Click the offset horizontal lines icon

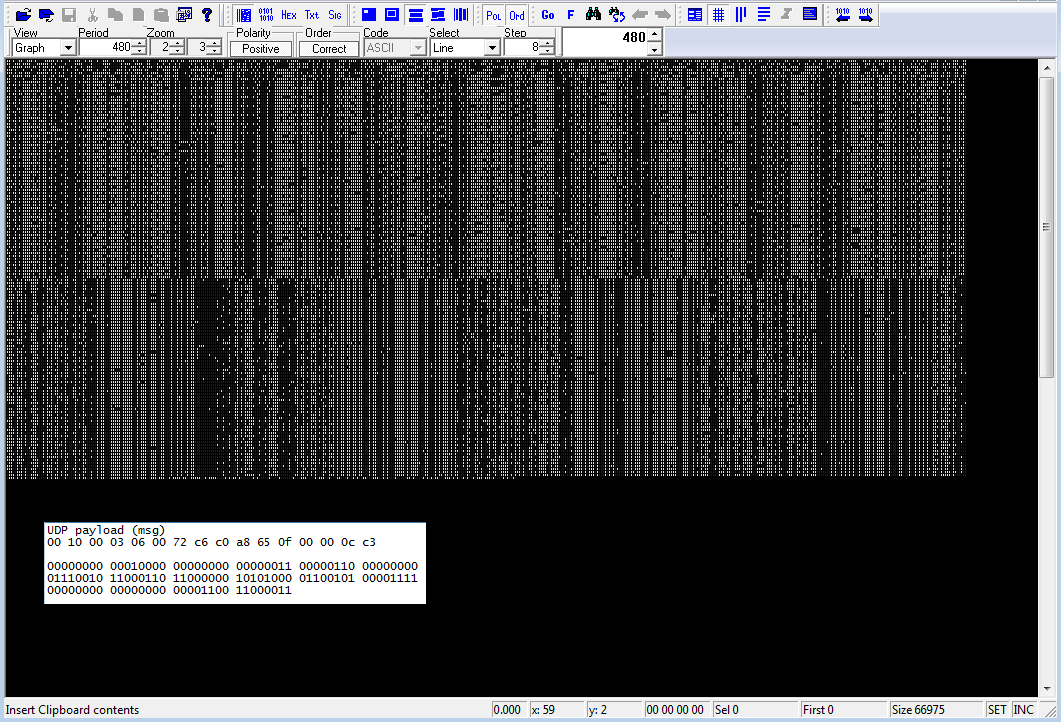click(438, 14)
